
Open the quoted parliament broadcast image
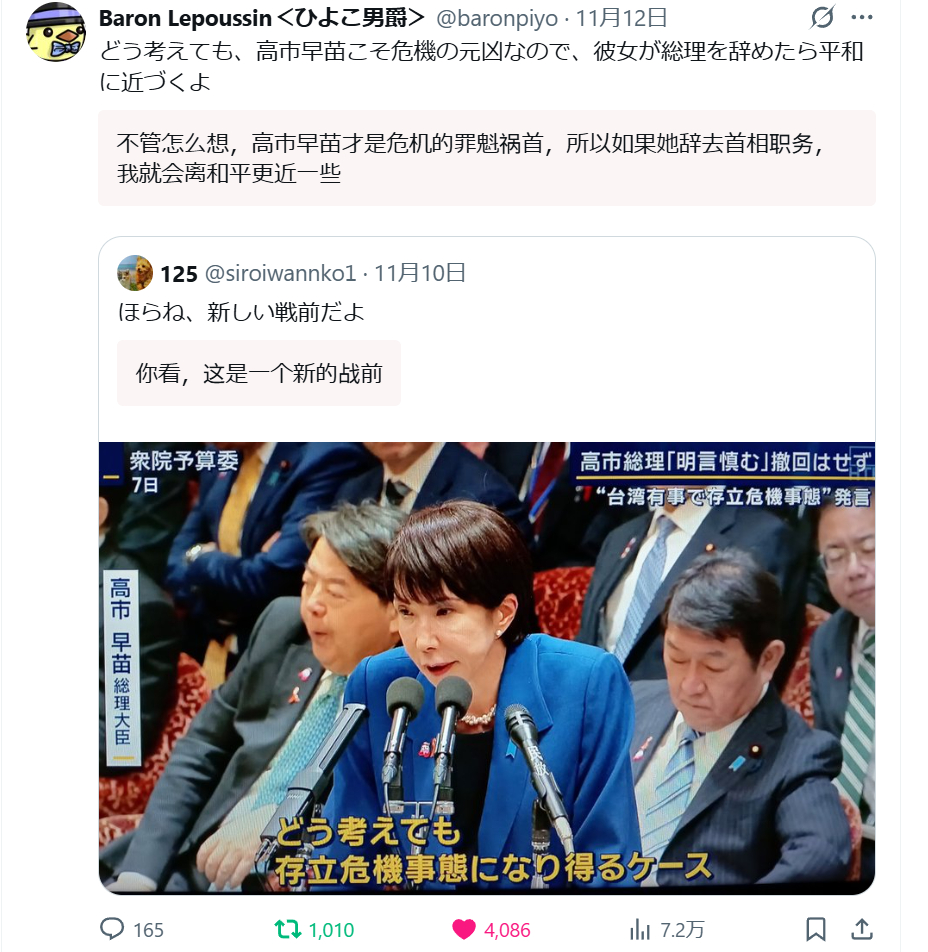pyautogui.click(x=486, y=668)
